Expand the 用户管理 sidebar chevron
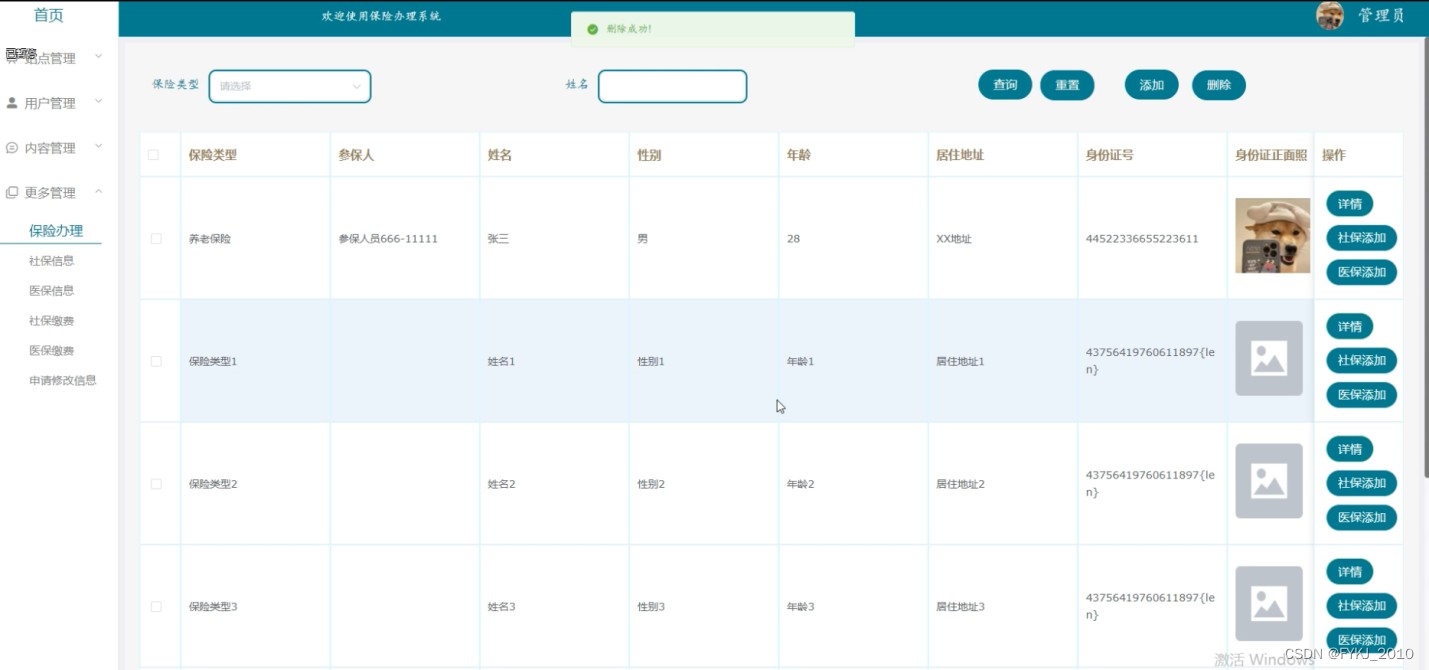 click(98, 102)
